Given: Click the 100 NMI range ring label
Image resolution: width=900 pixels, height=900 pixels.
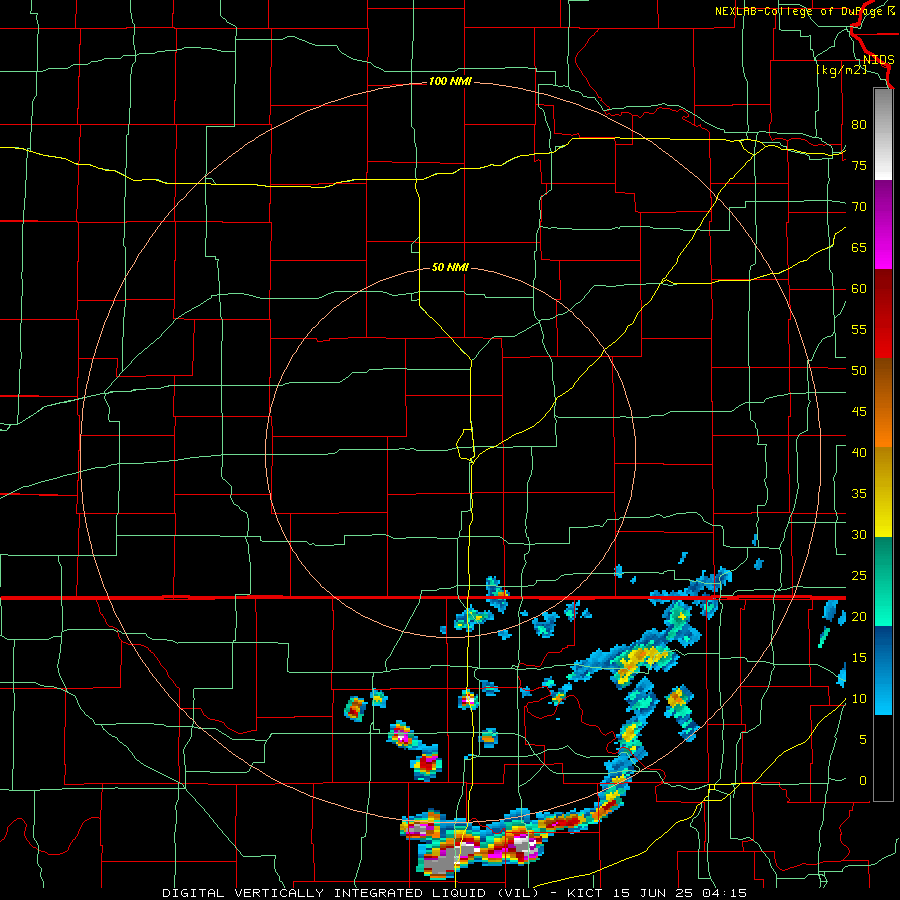Looking at the screenshot, I should [450, 82].
